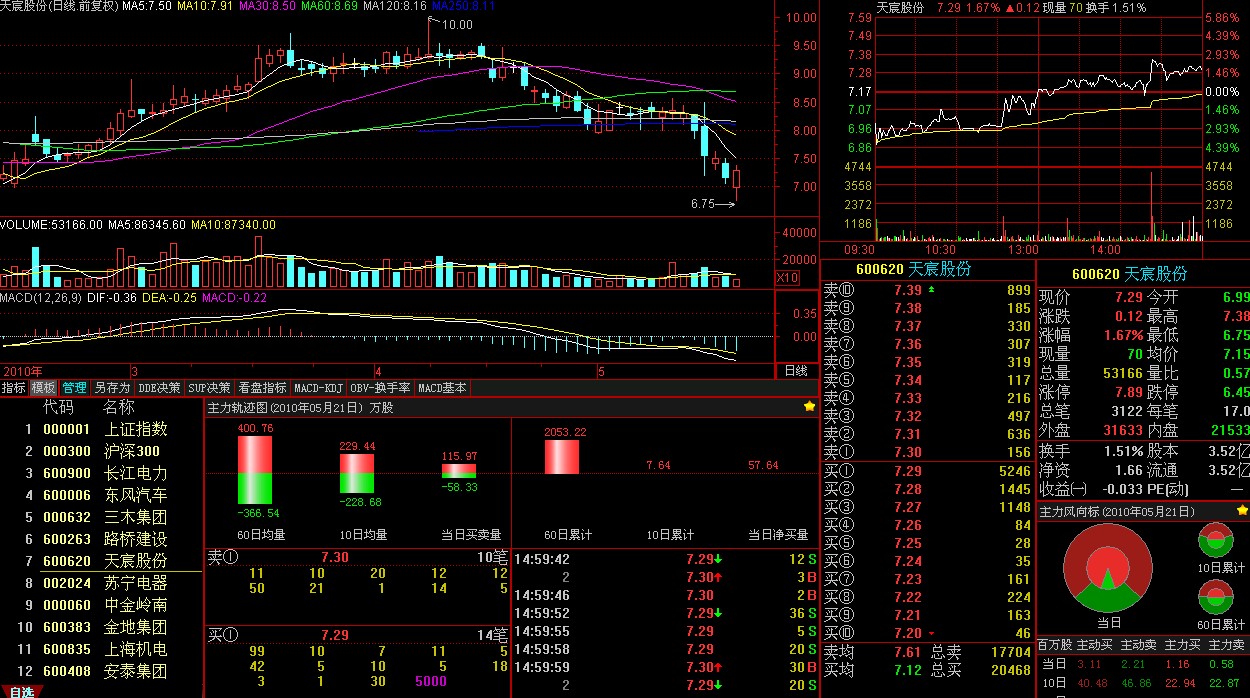Image resolution: width=1250 pixels, height=698 pixels.
Task: Click the 另存为 save-as button
Action: tap(112, 388)
